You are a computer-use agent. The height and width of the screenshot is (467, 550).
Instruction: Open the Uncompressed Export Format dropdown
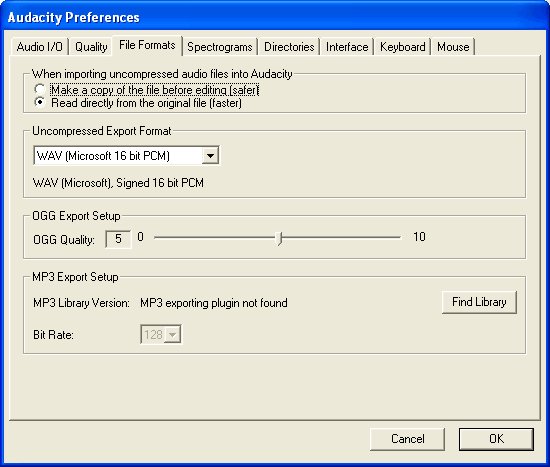pyautogui.click(x=127, y=155)
